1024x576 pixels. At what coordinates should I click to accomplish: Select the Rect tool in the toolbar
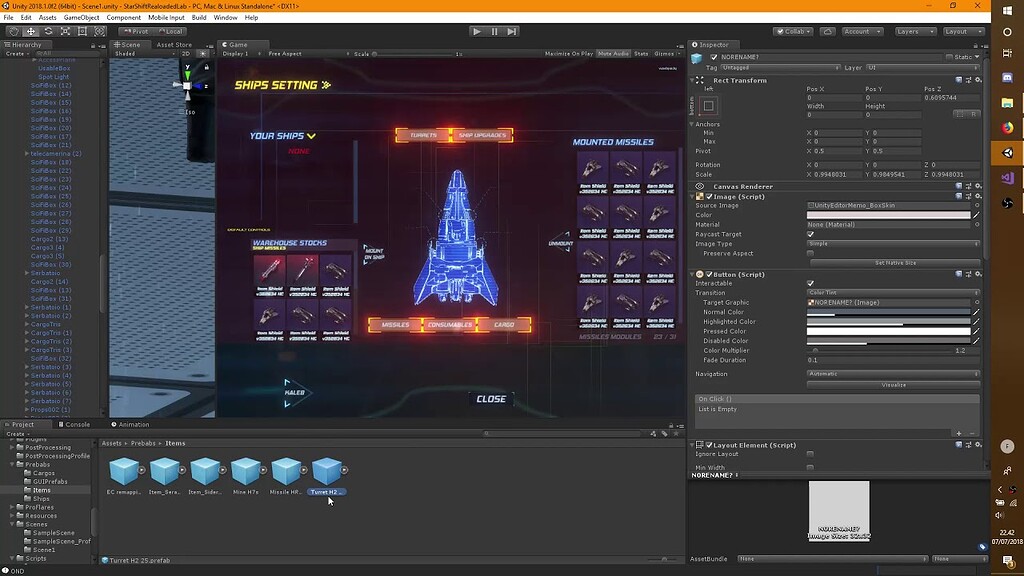coord(81,31)
